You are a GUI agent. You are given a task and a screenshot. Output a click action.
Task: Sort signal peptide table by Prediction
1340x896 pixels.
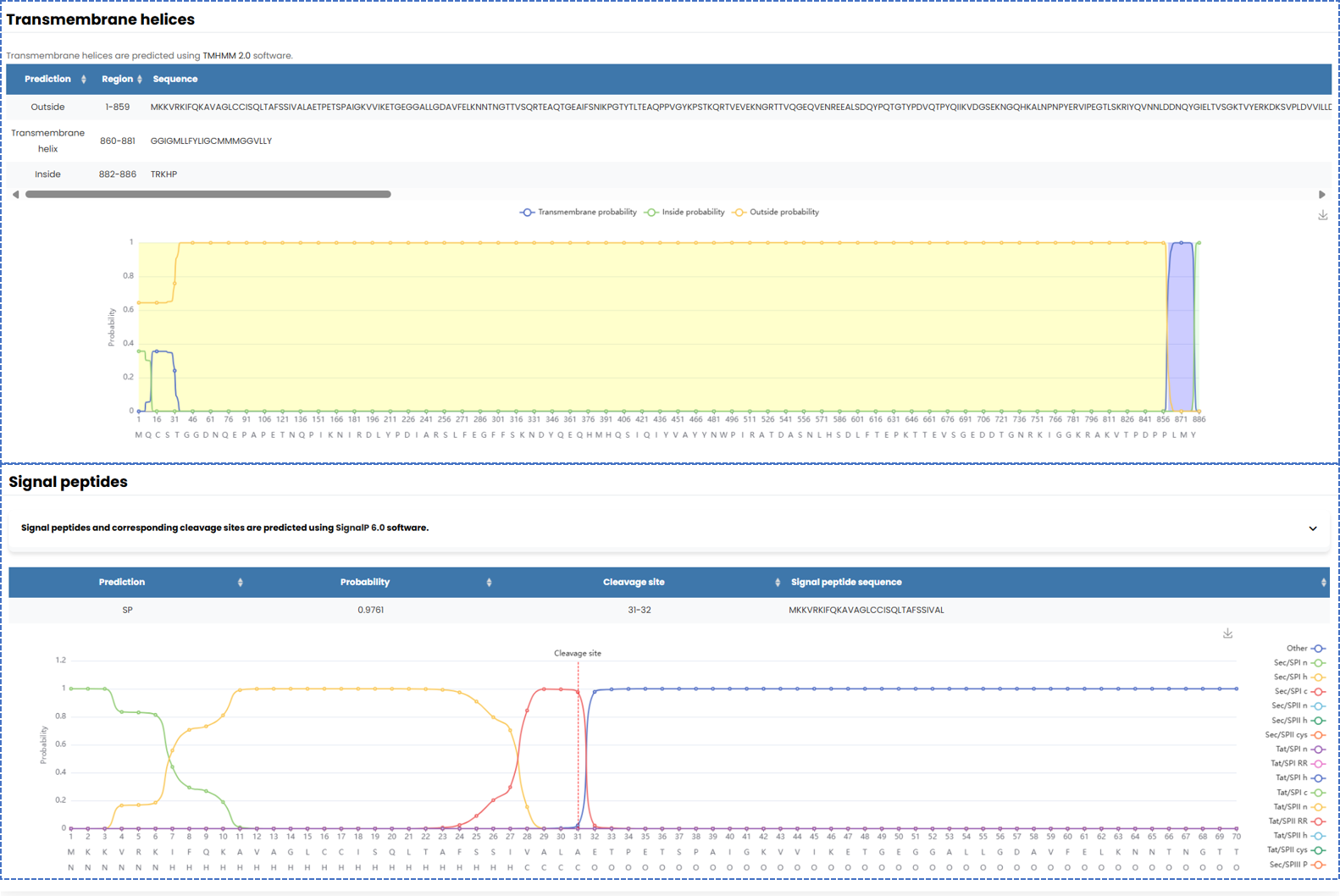click(x=240, y=583)
